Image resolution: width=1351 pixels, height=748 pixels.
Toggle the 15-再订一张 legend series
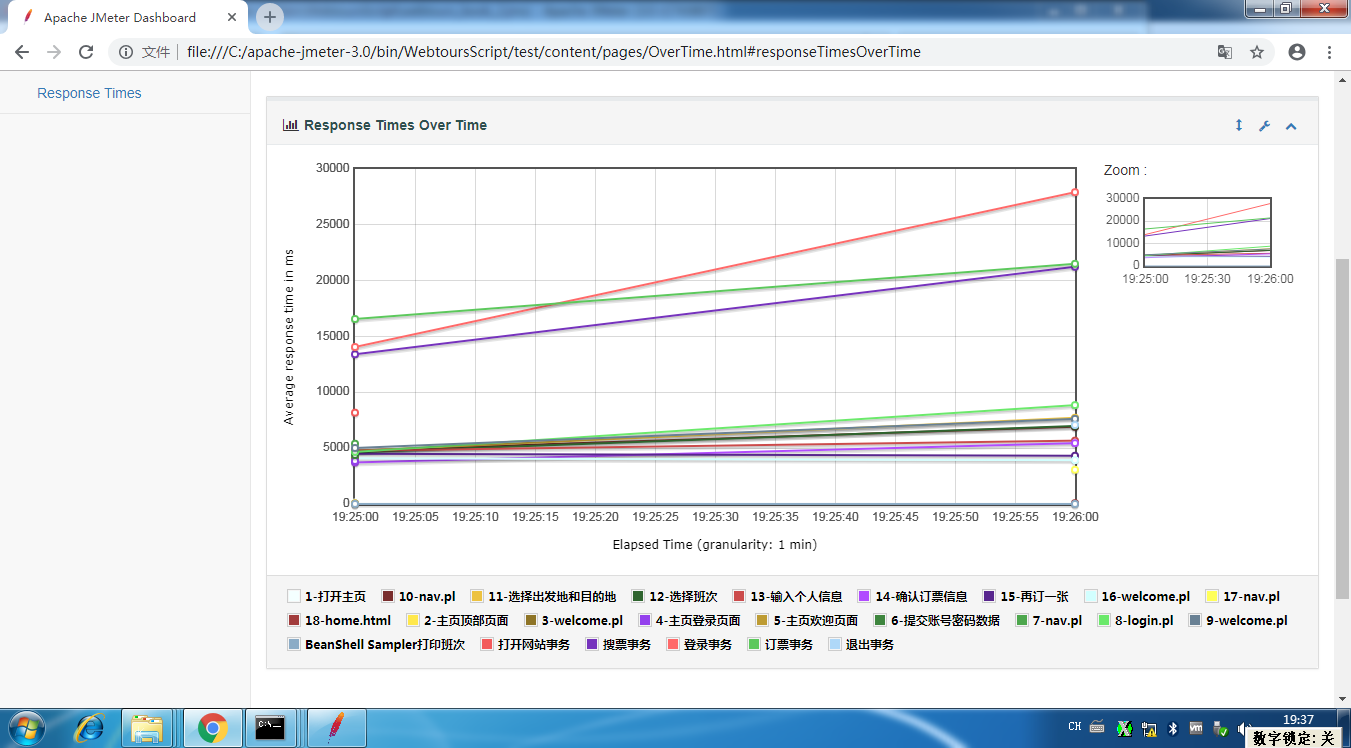click(1026, 596)
